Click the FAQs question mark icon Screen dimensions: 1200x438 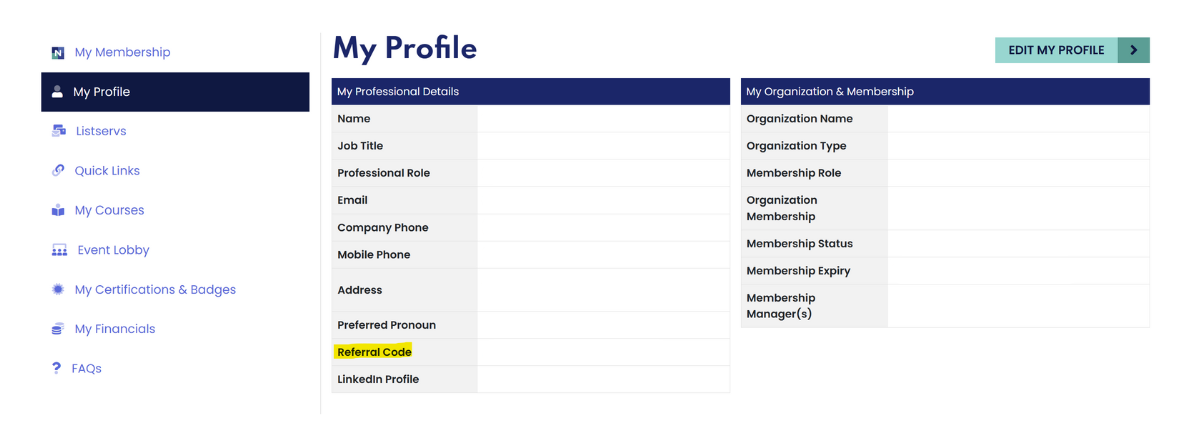click(x=57, y=368)
